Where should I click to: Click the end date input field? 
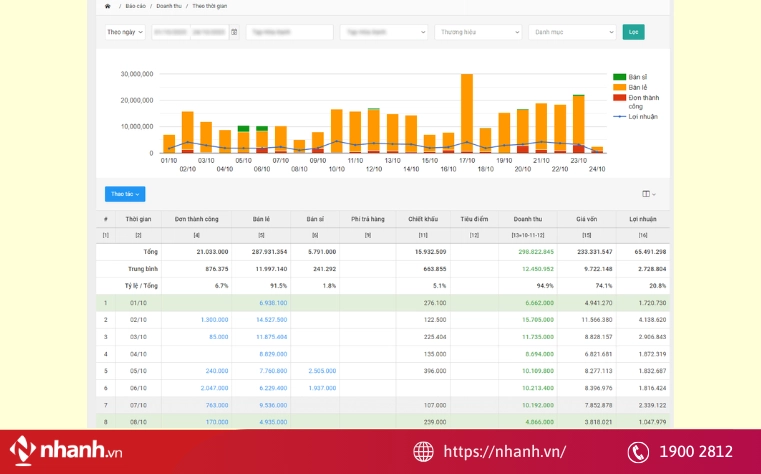click(210, 32)
